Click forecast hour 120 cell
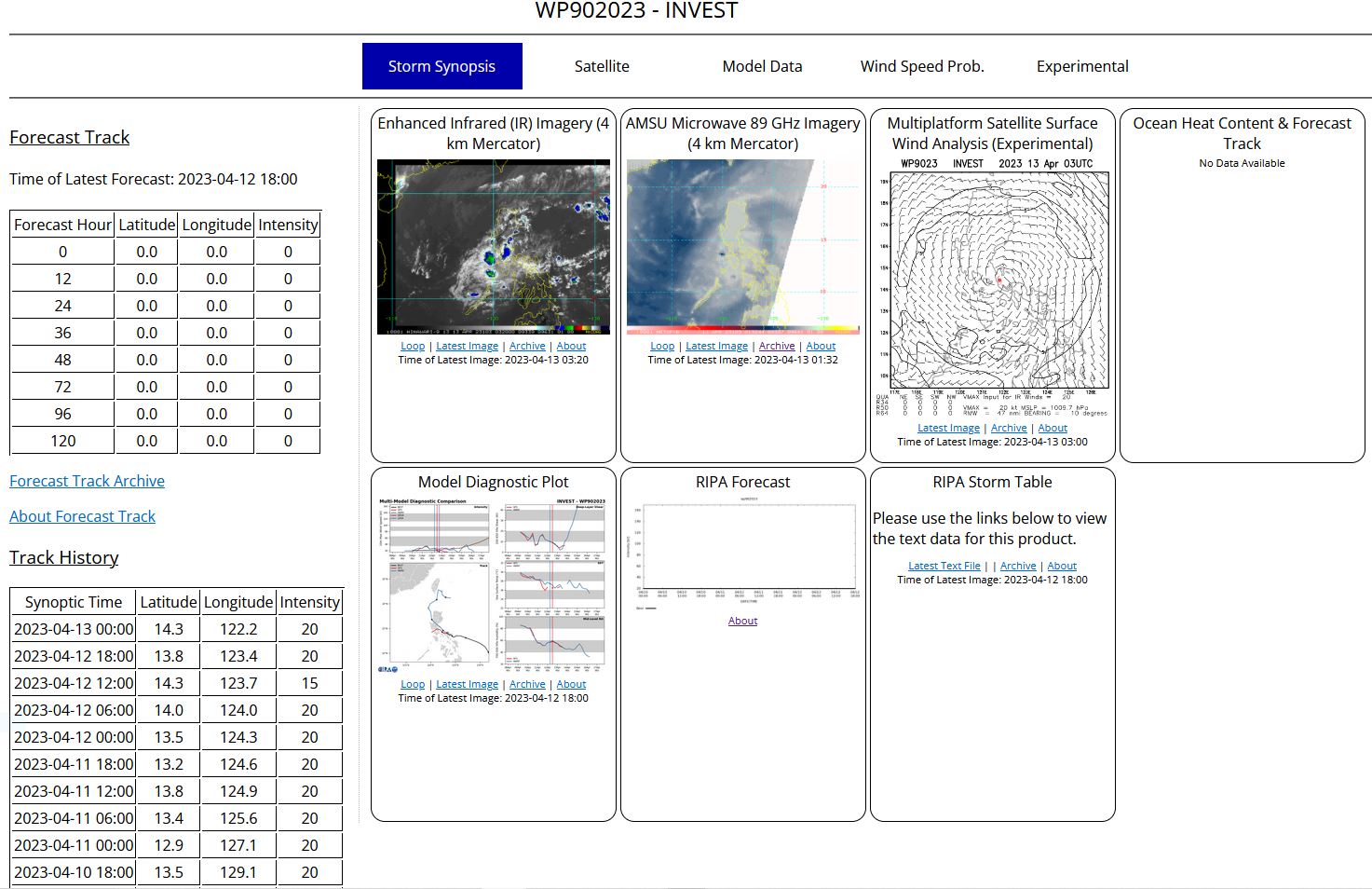The image size is (1372, 889). 62,441
